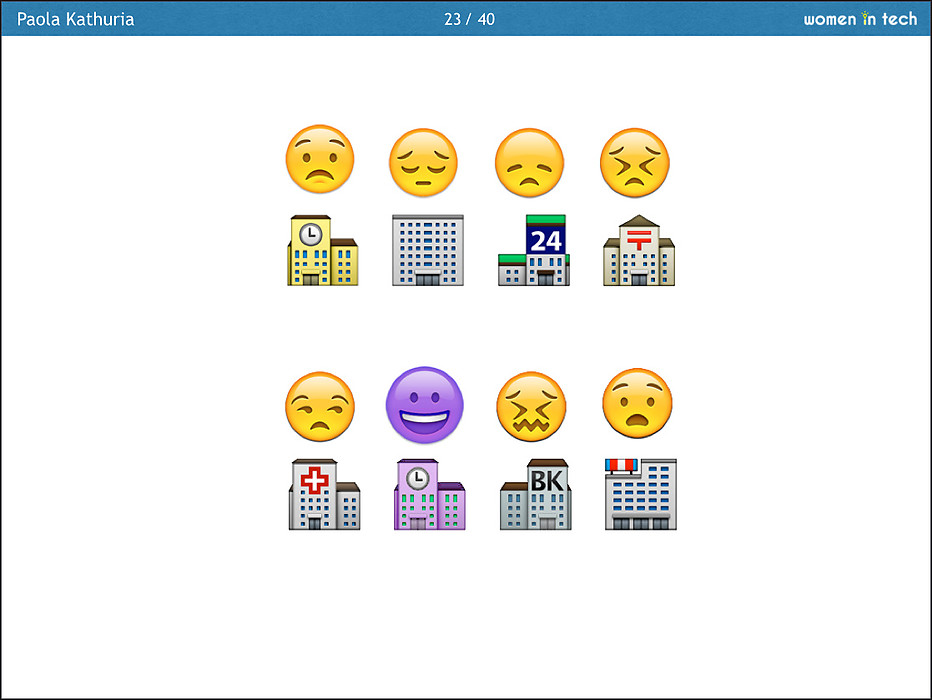Select the purple grinning face emoji
932x700 pixels.
425,405
